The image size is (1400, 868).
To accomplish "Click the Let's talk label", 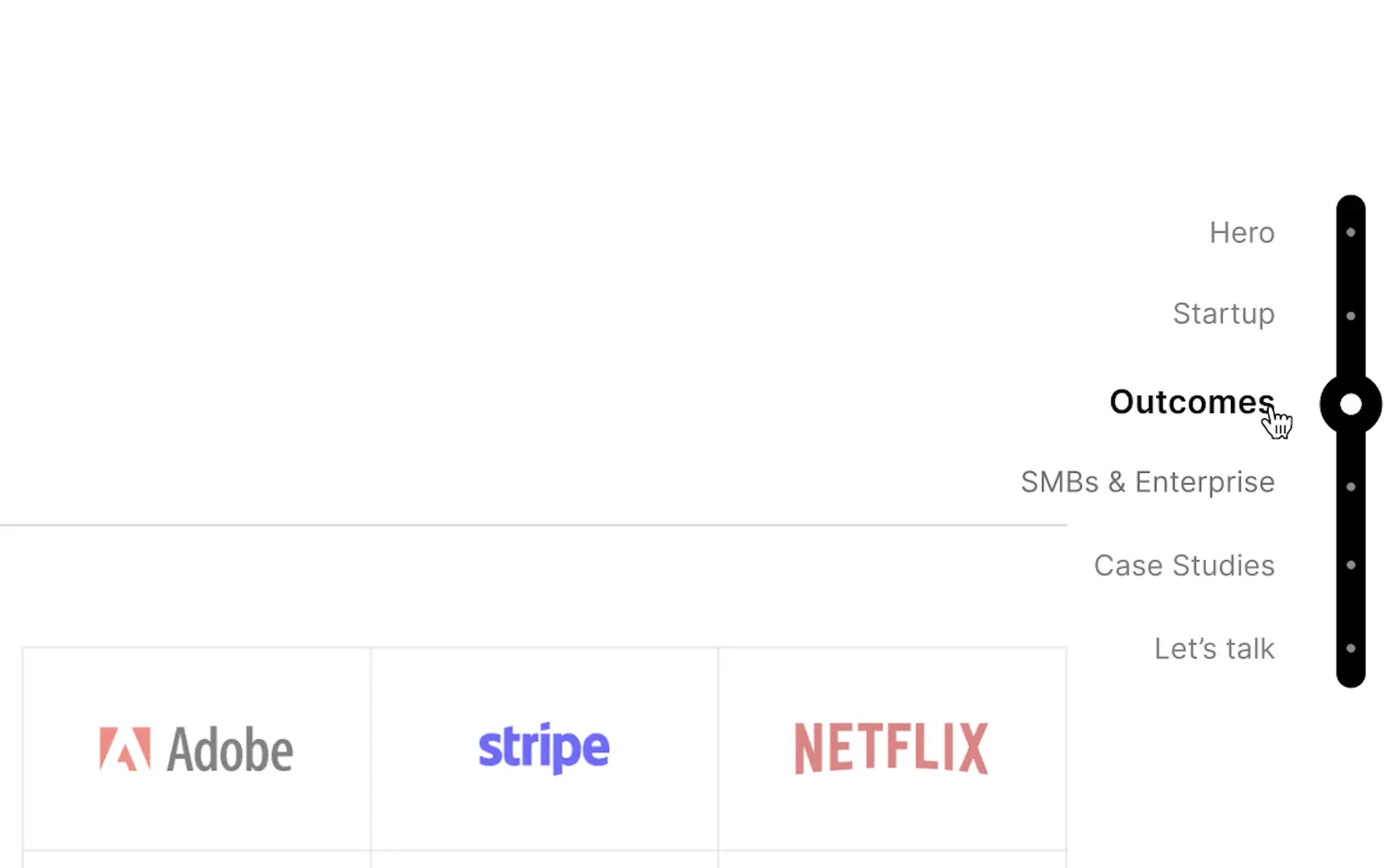I will [x=1213, y=649].
